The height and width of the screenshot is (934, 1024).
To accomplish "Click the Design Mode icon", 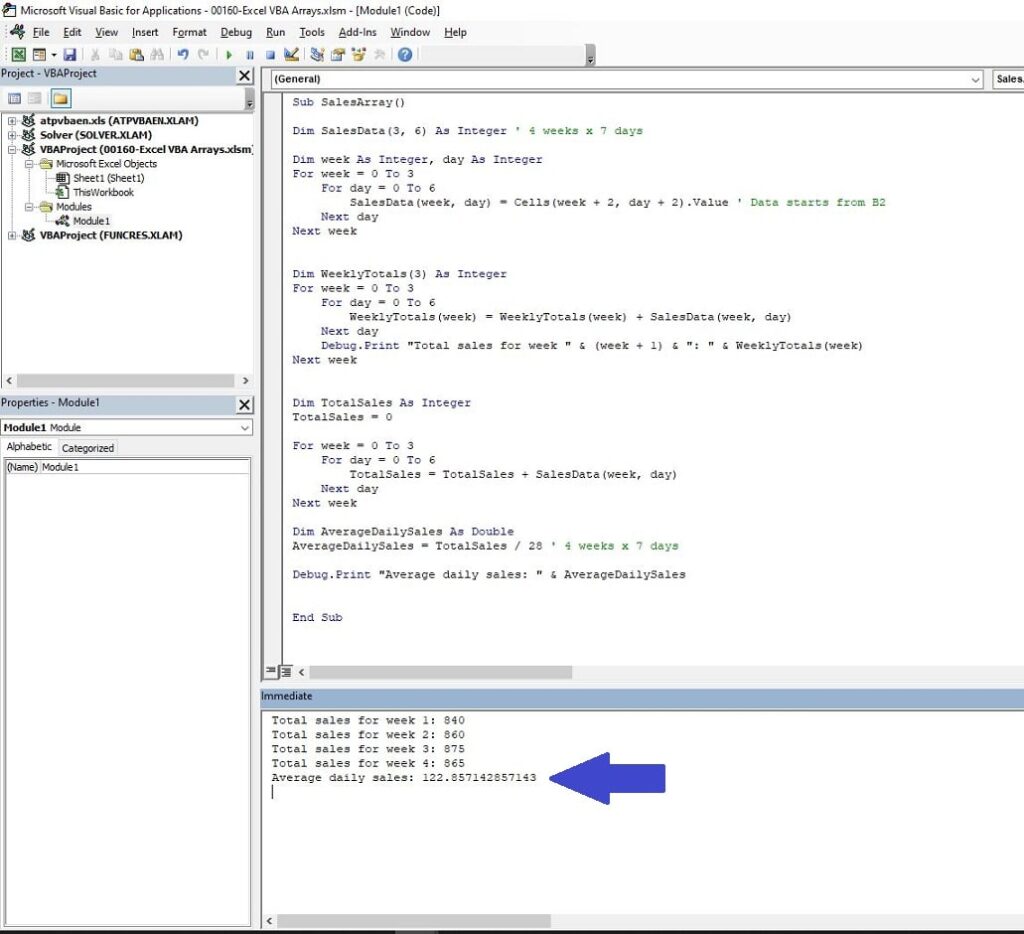I will (294, 55).
